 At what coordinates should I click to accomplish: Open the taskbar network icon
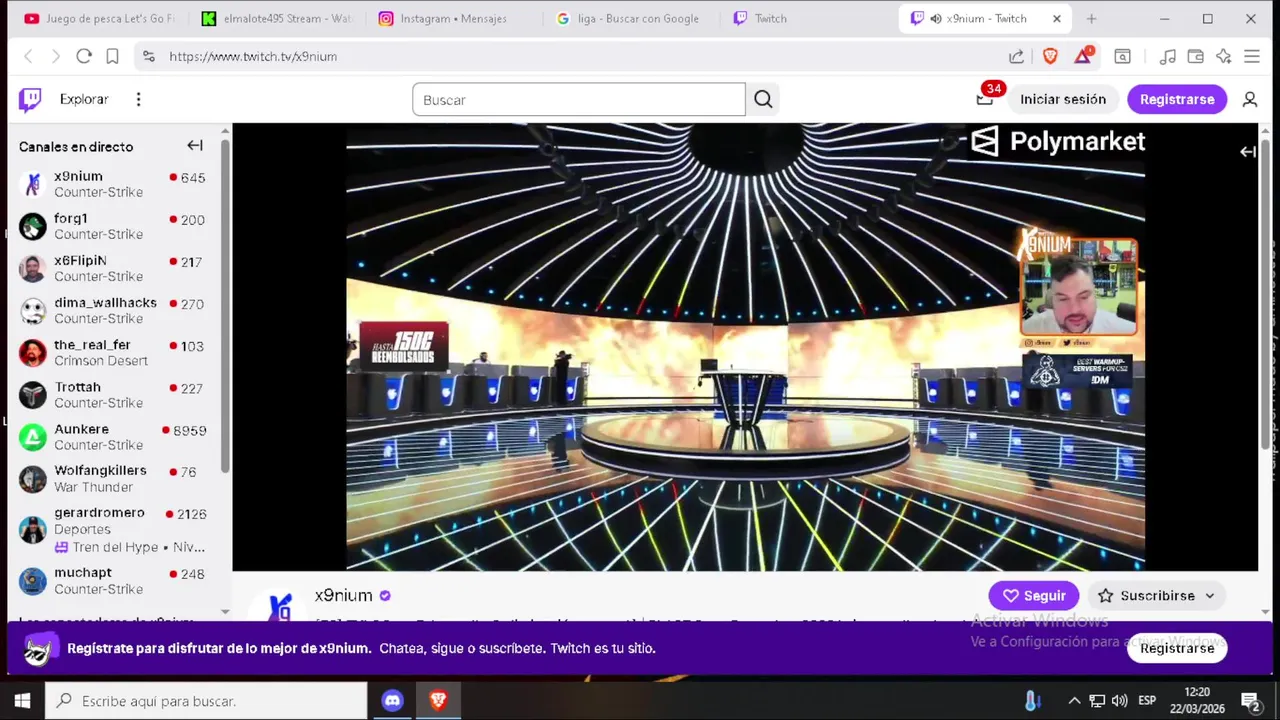1097,700
